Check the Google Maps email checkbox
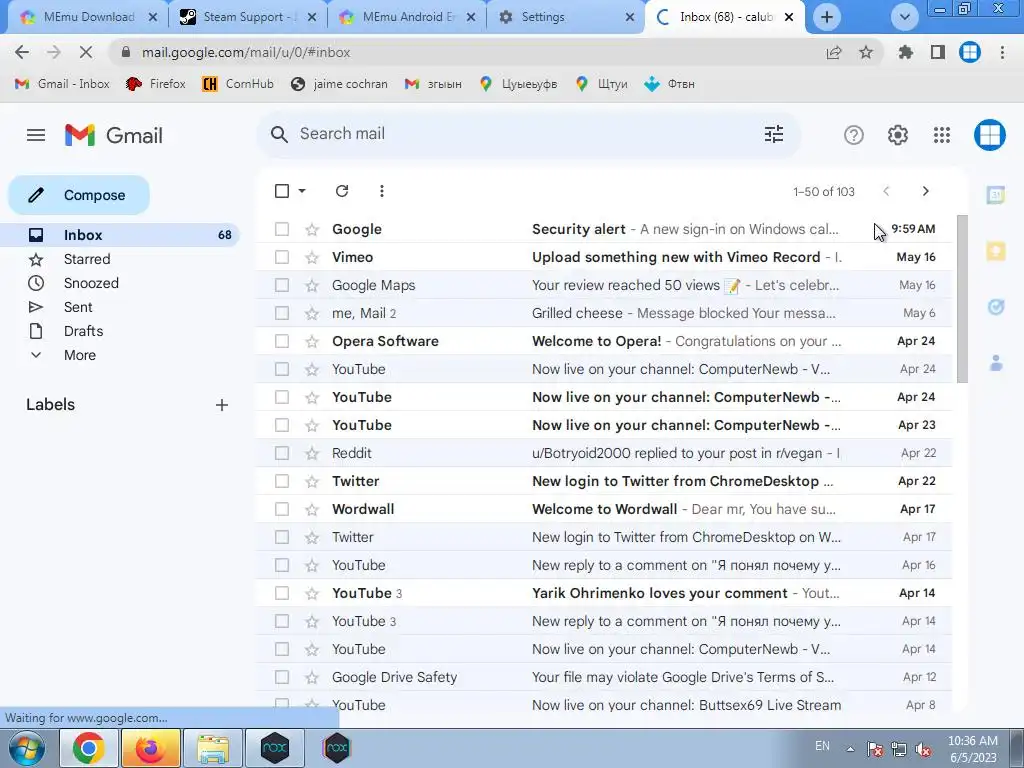The width and height of the screenshot is (1024, 768). click(281, 285)
